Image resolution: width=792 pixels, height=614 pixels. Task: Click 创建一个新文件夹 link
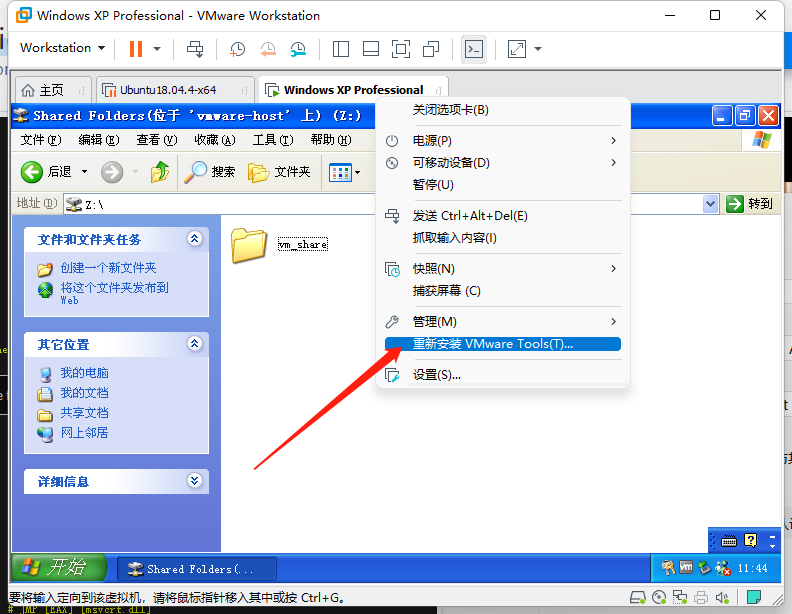pos(108,268)
